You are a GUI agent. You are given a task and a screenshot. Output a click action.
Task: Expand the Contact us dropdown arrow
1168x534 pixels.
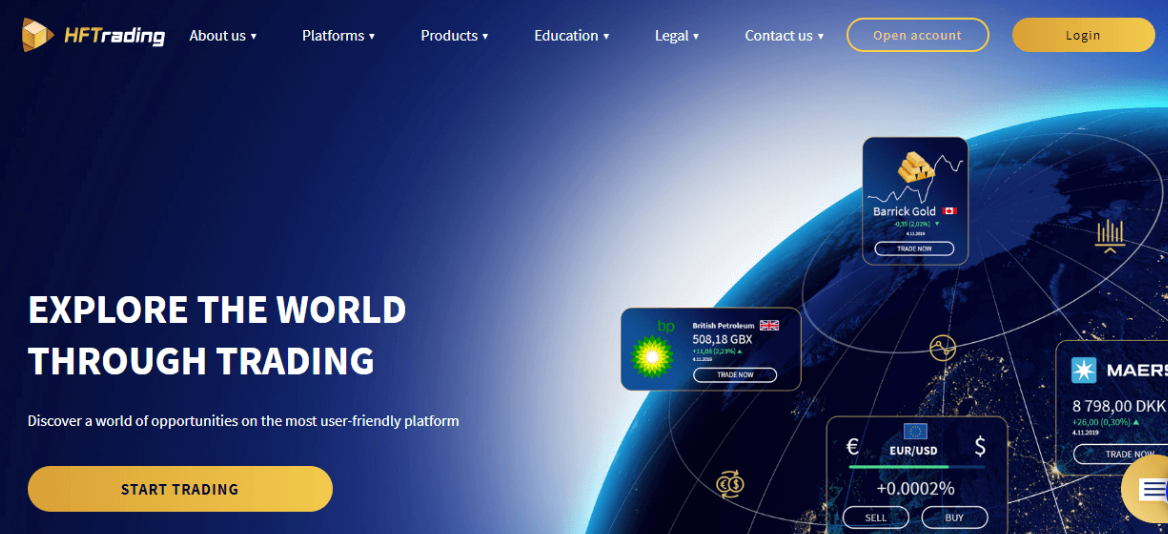pos(820,36)
